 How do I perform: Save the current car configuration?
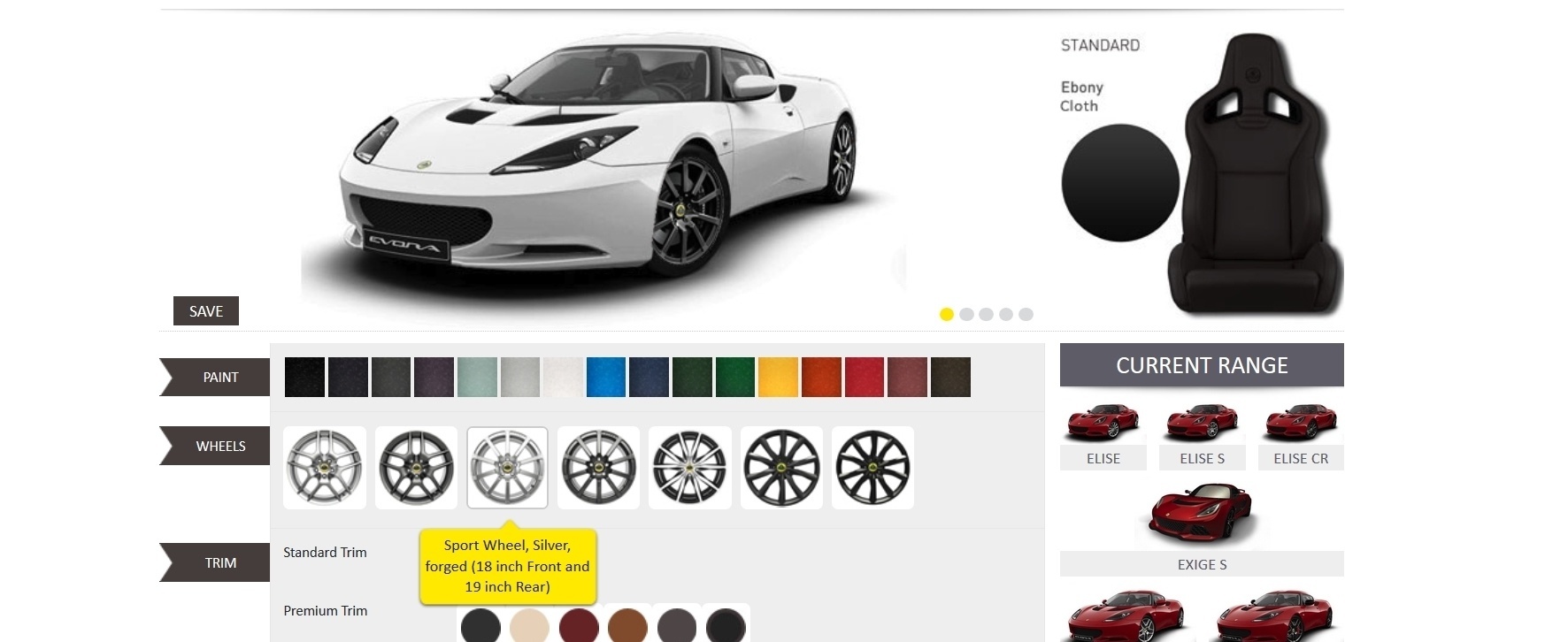206,311
